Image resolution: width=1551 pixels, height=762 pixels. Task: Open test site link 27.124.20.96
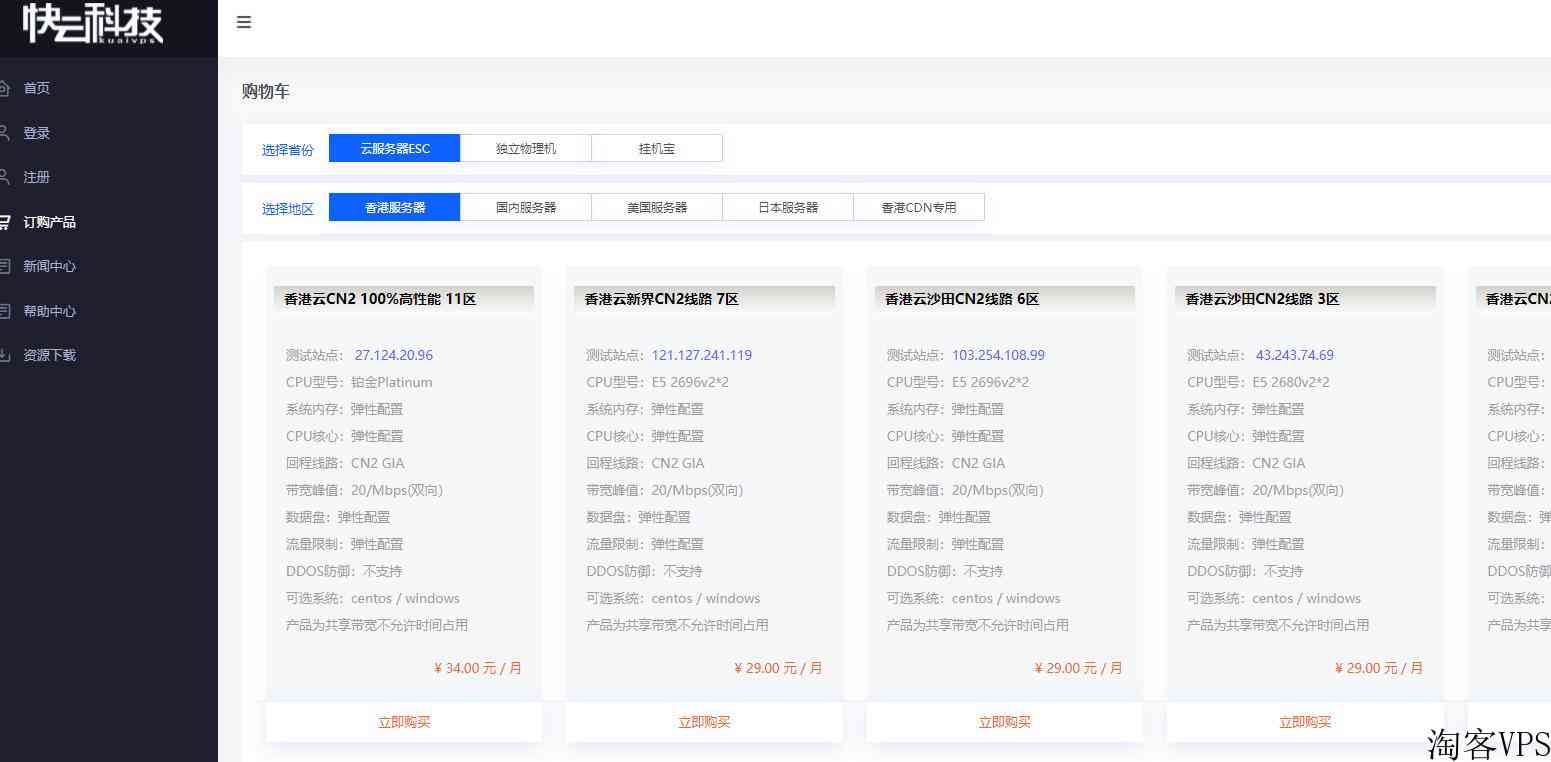[x=394, y=355]
